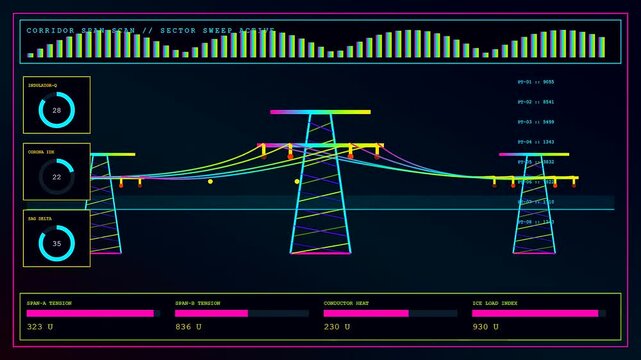Click the SPAN-B TENSION pink progress bar
Viewport: 641px width, 360px height.
pos(242,313)
